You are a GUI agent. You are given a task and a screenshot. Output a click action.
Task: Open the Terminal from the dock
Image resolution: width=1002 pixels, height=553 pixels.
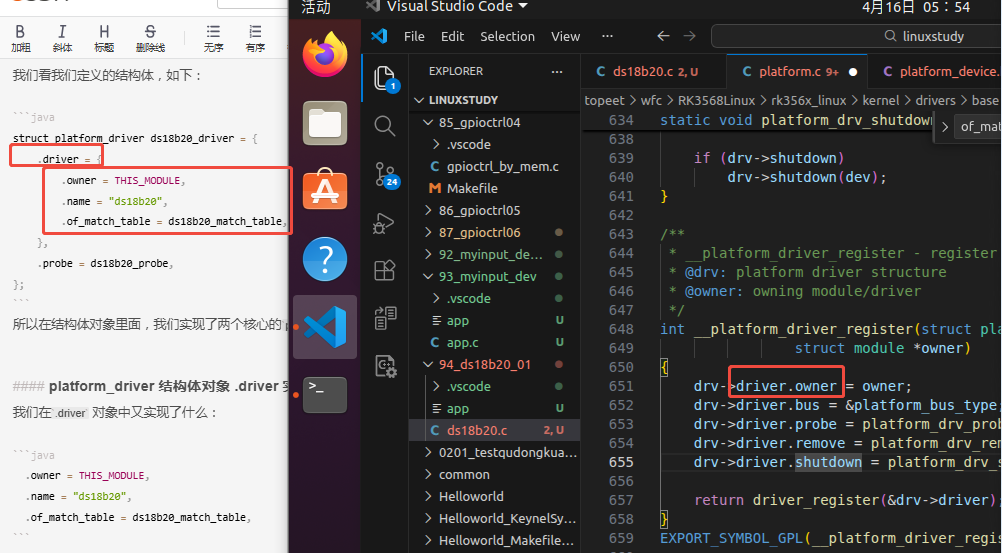[x=325, y=394]
